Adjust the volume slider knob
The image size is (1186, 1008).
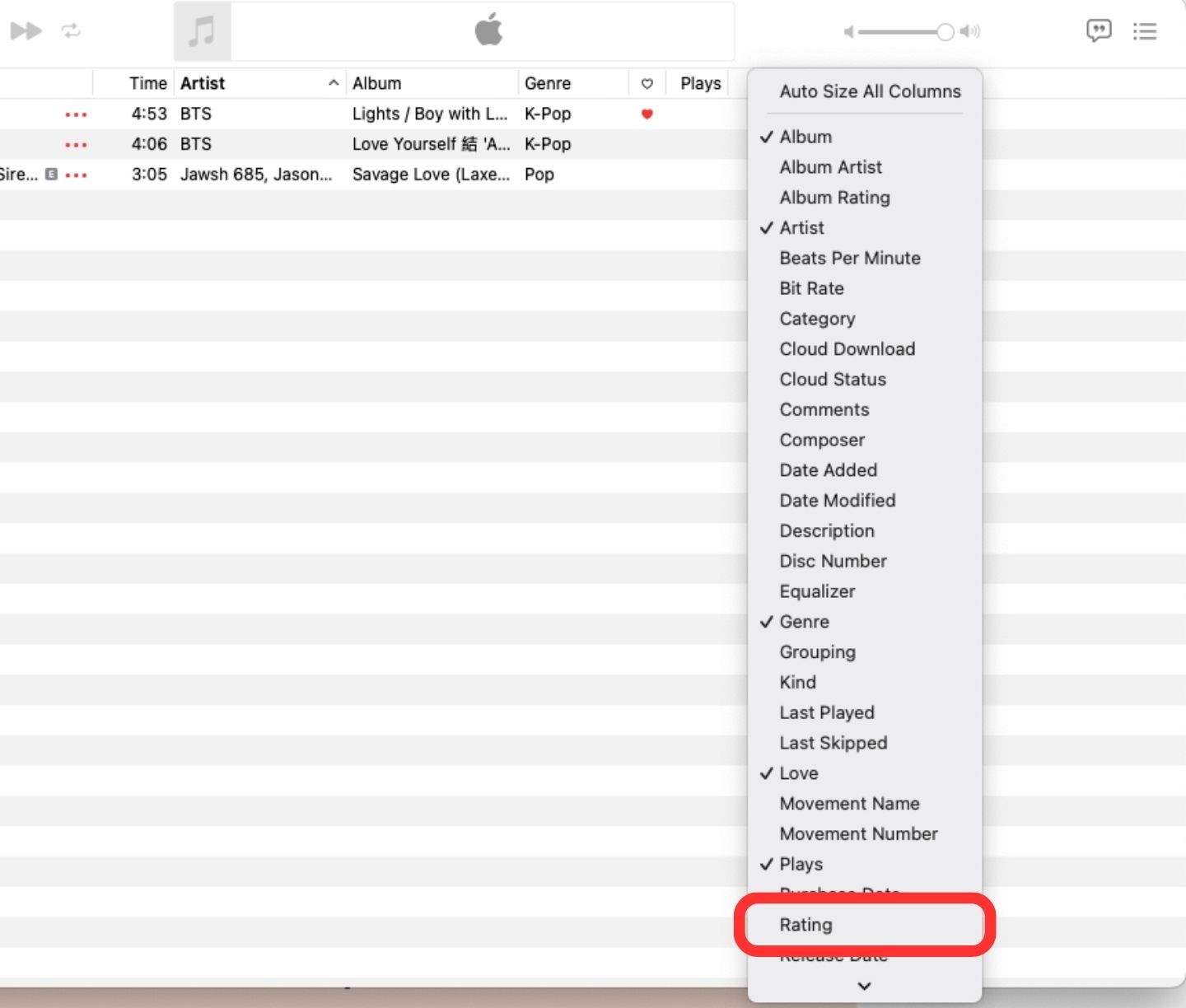(945, 32)
